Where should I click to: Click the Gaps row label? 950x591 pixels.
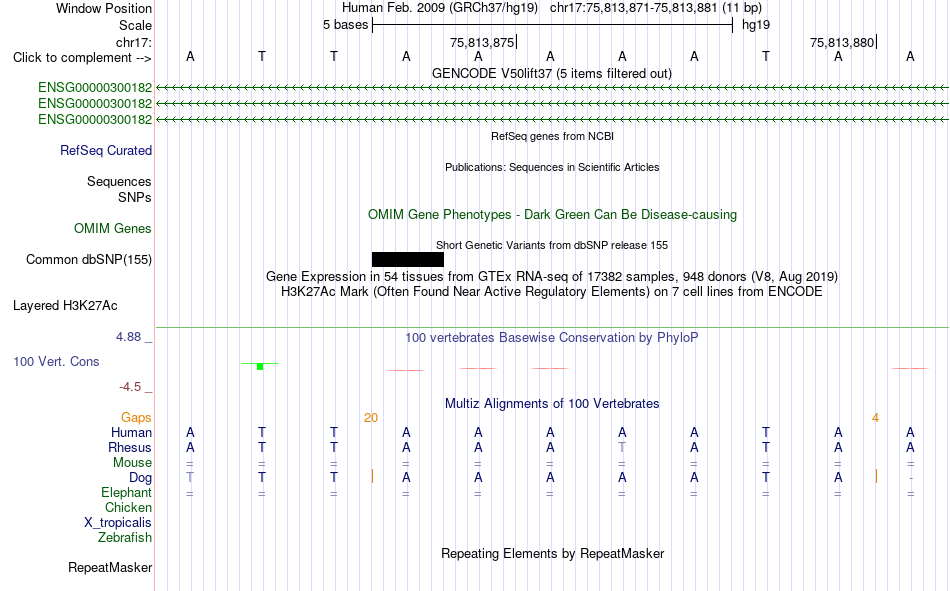click(136, 418)
